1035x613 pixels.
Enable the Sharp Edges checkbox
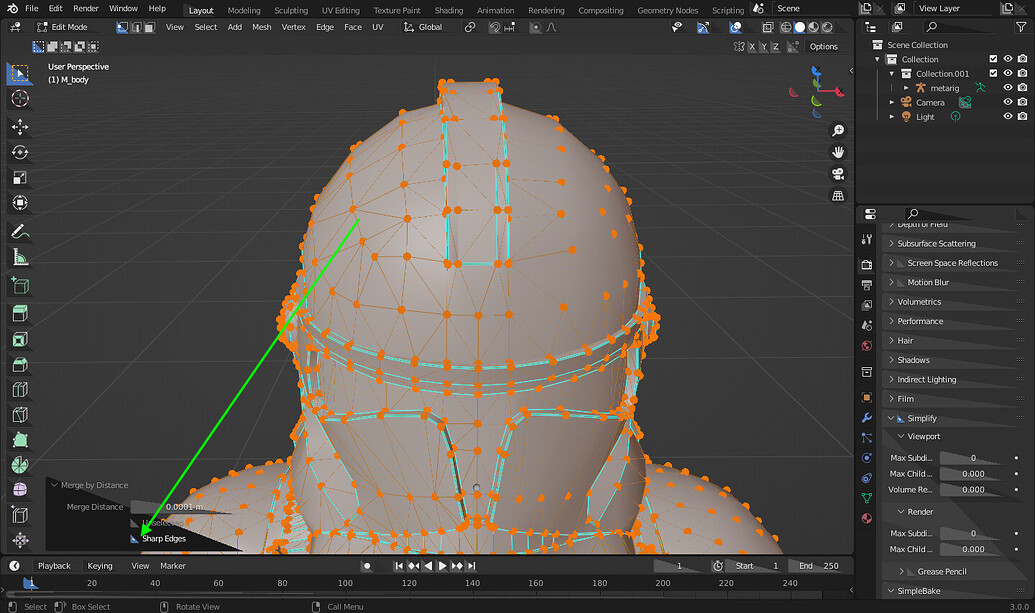point(135,539)
